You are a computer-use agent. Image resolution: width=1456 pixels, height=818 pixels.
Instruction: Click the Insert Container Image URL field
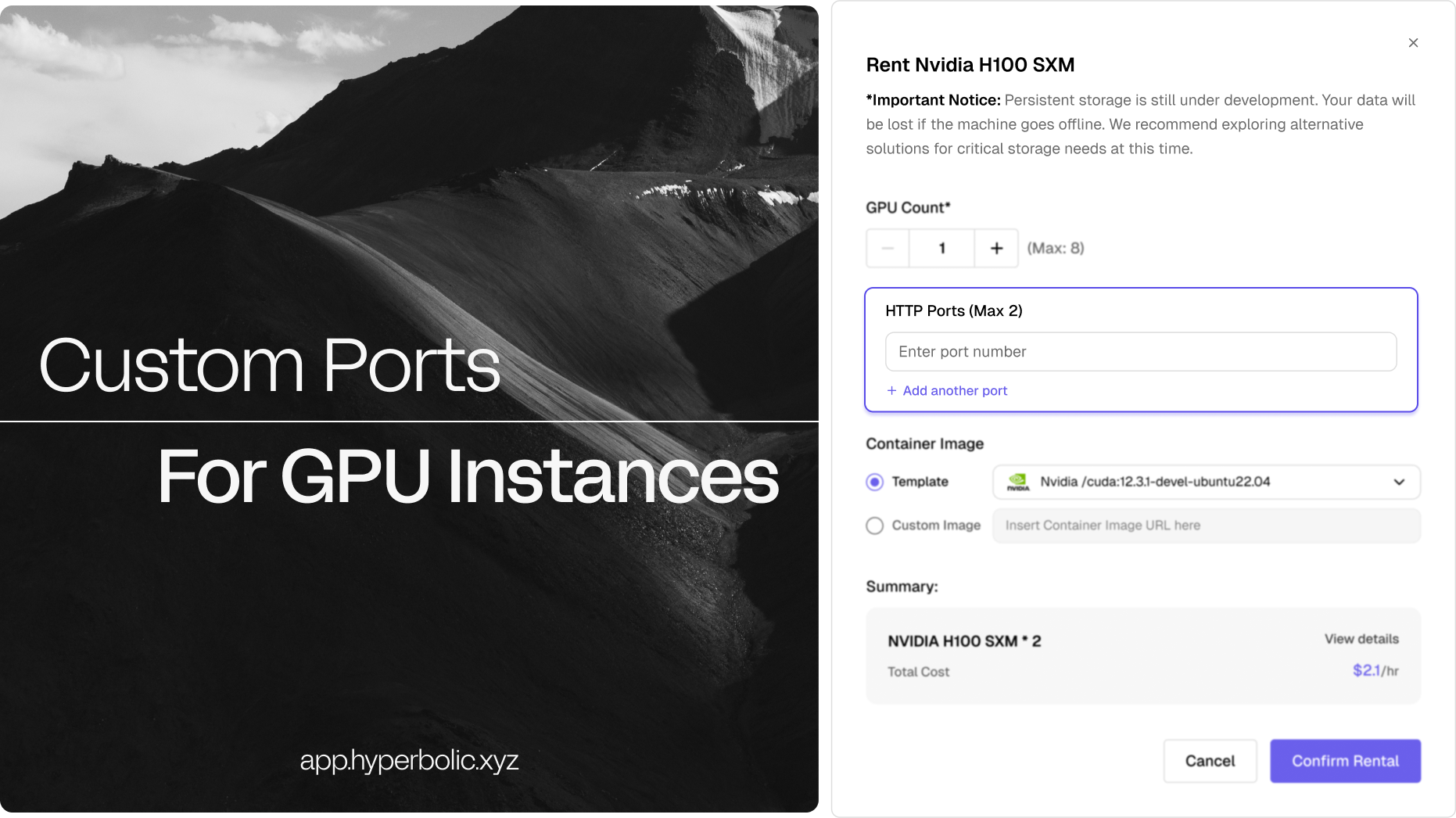pos(1207,526)
